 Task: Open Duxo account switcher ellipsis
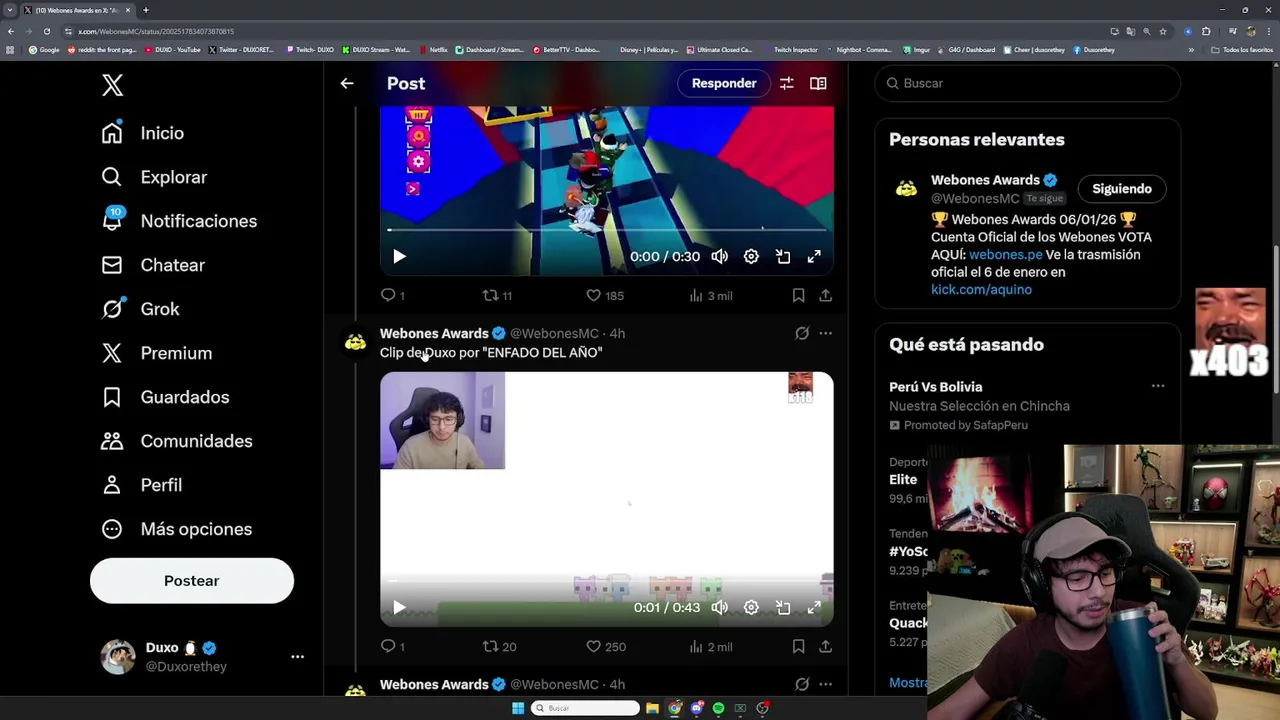pos(297,657)
